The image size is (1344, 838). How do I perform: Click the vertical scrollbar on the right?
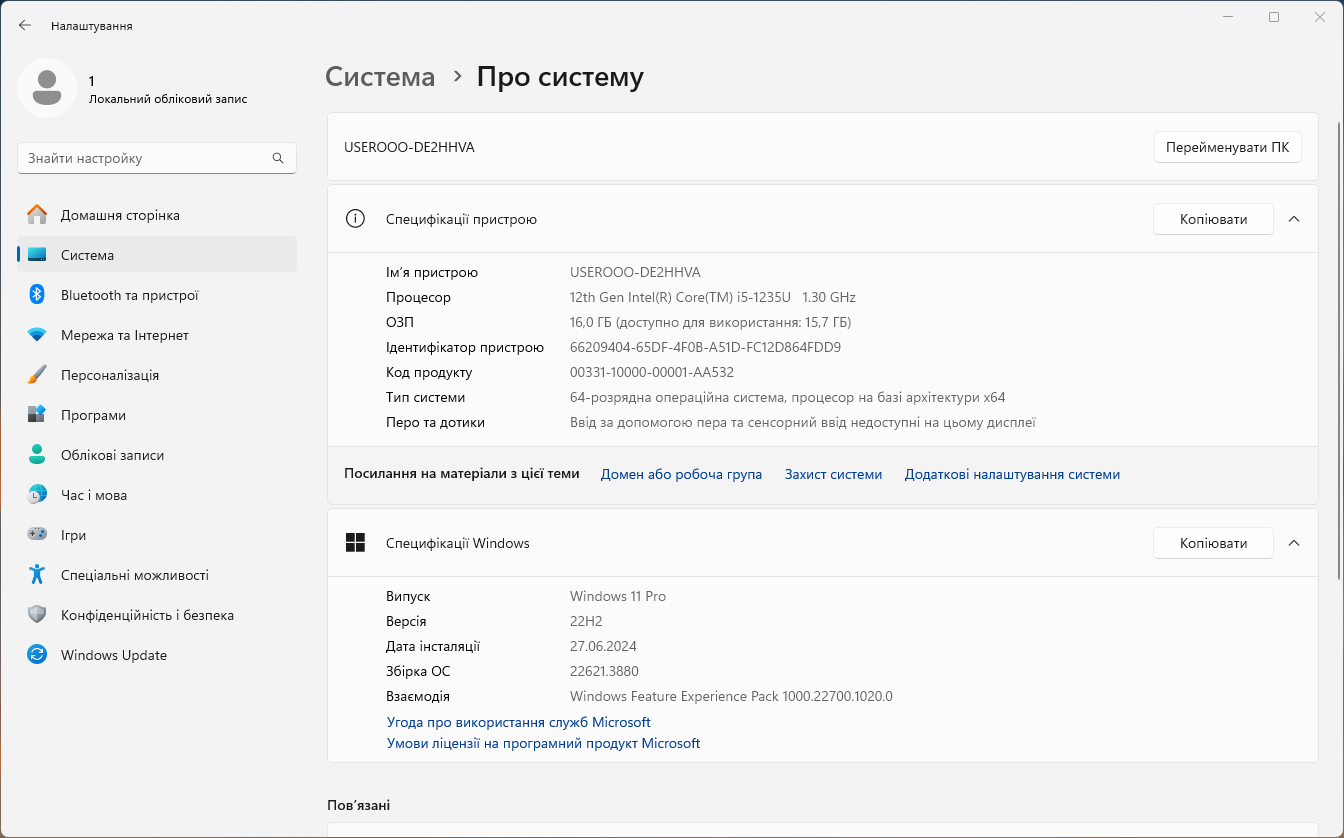tap(1339, 350)
